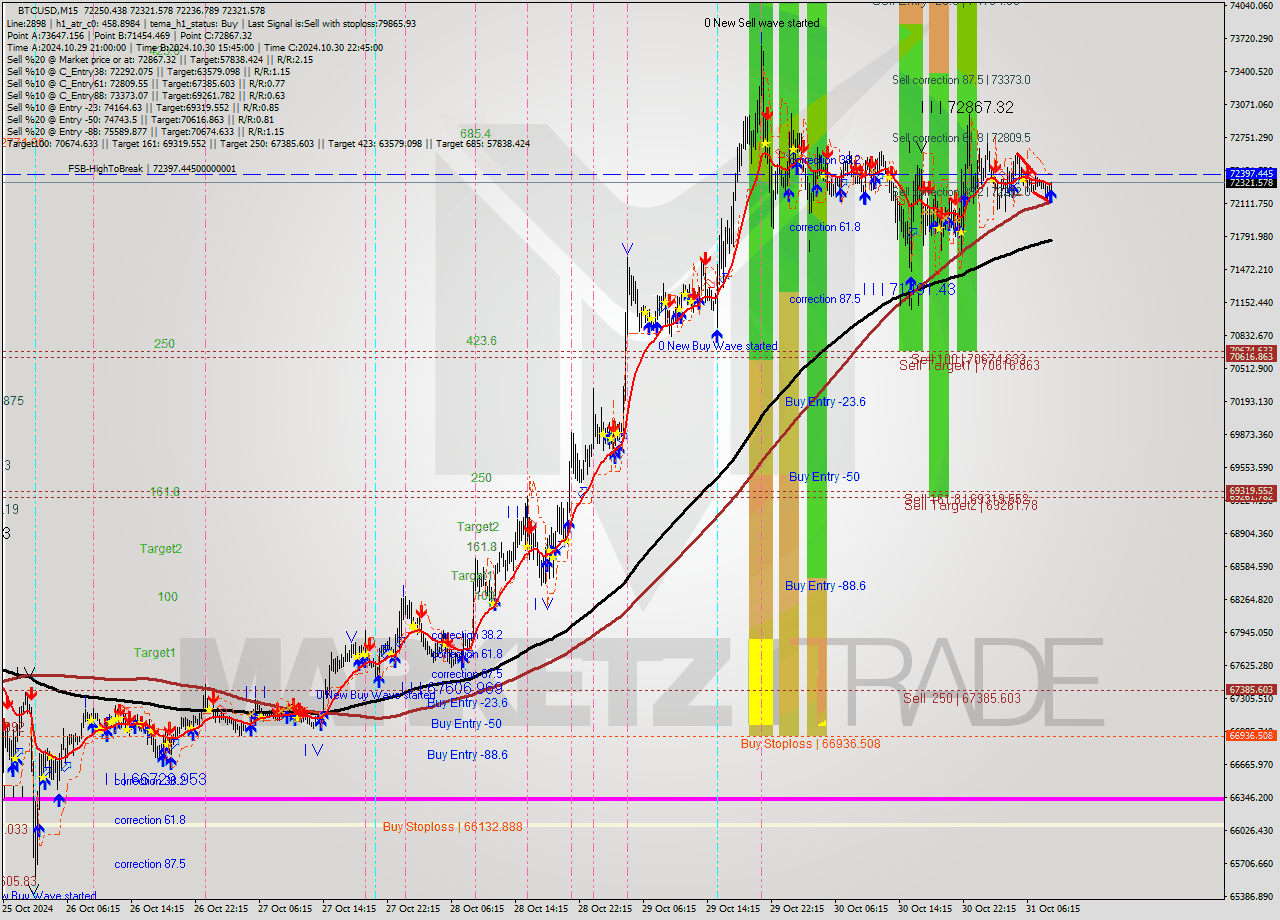Select the FSB-HighToBreak 72397.445 label
The height and width of the screenshot is (920, 1280).
click(152, 169)
